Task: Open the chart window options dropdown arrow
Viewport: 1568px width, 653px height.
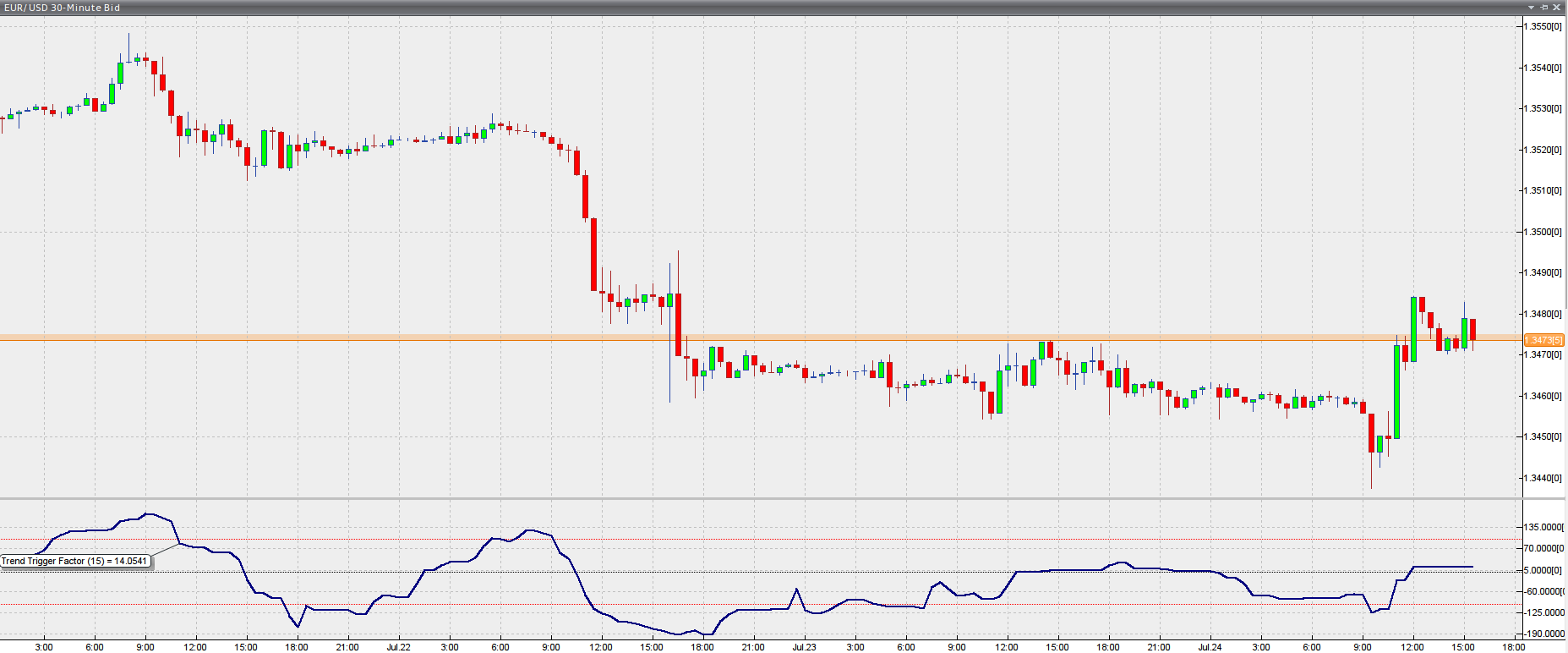Action: pos(1531,7)
